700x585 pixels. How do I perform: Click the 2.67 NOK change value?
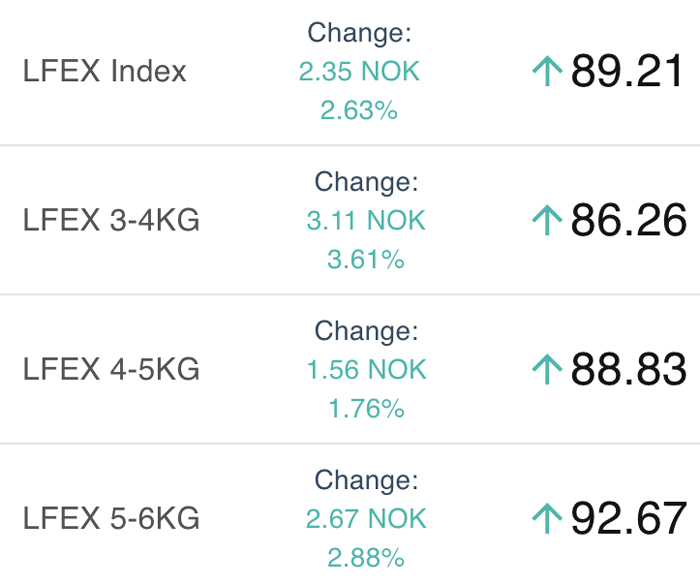[366, 519]
